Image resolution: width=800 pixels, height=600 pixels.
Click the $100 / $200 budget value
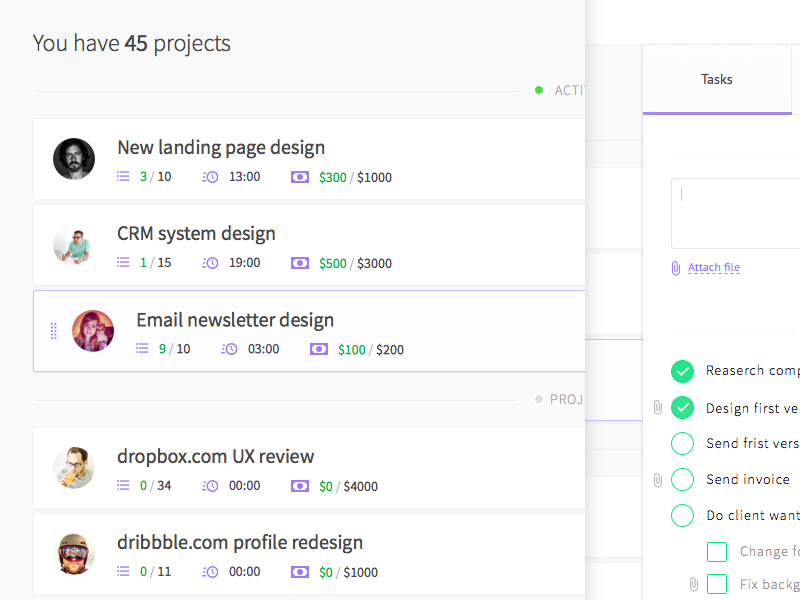tap(371, 349)
